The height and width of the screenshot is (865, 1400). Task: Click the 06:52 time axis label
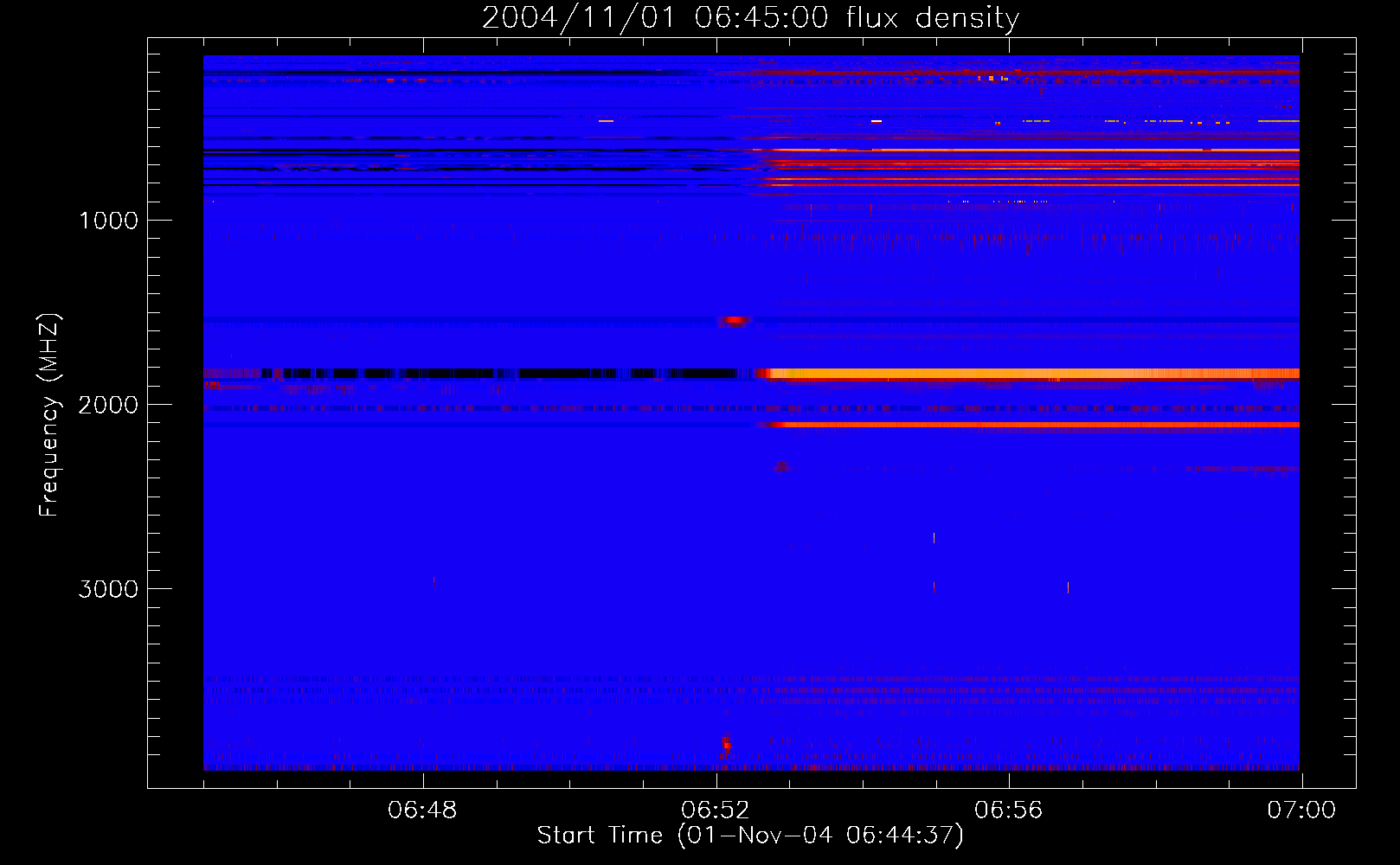716,811
